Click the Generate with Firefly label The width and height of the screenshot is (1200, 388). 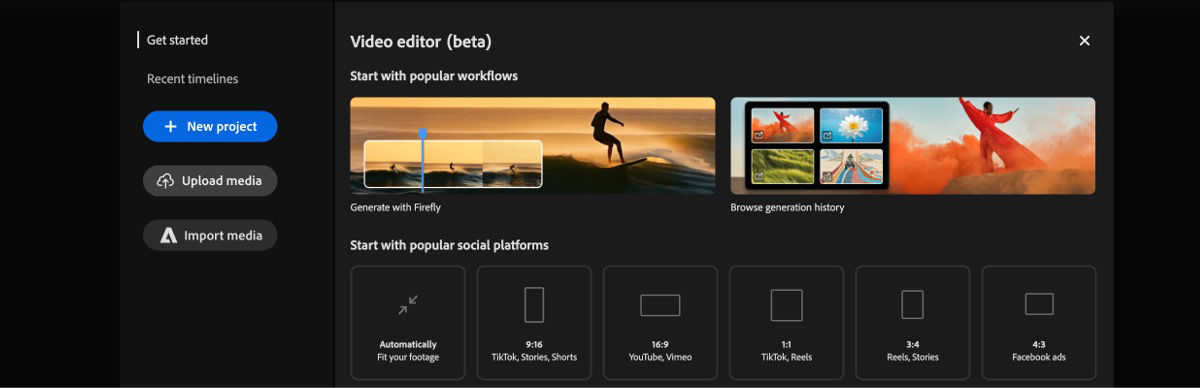[x=395, y=207]
